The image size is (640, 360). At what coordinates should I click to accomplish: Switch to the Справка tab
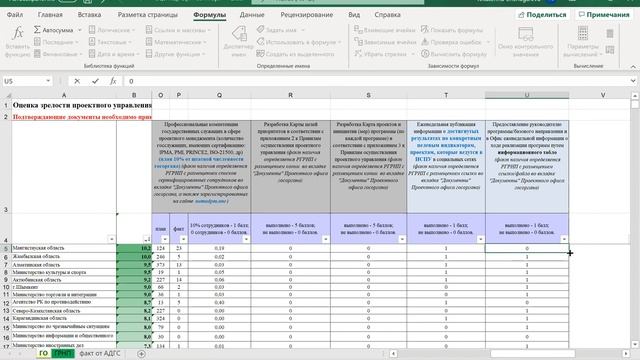point(387,15)
